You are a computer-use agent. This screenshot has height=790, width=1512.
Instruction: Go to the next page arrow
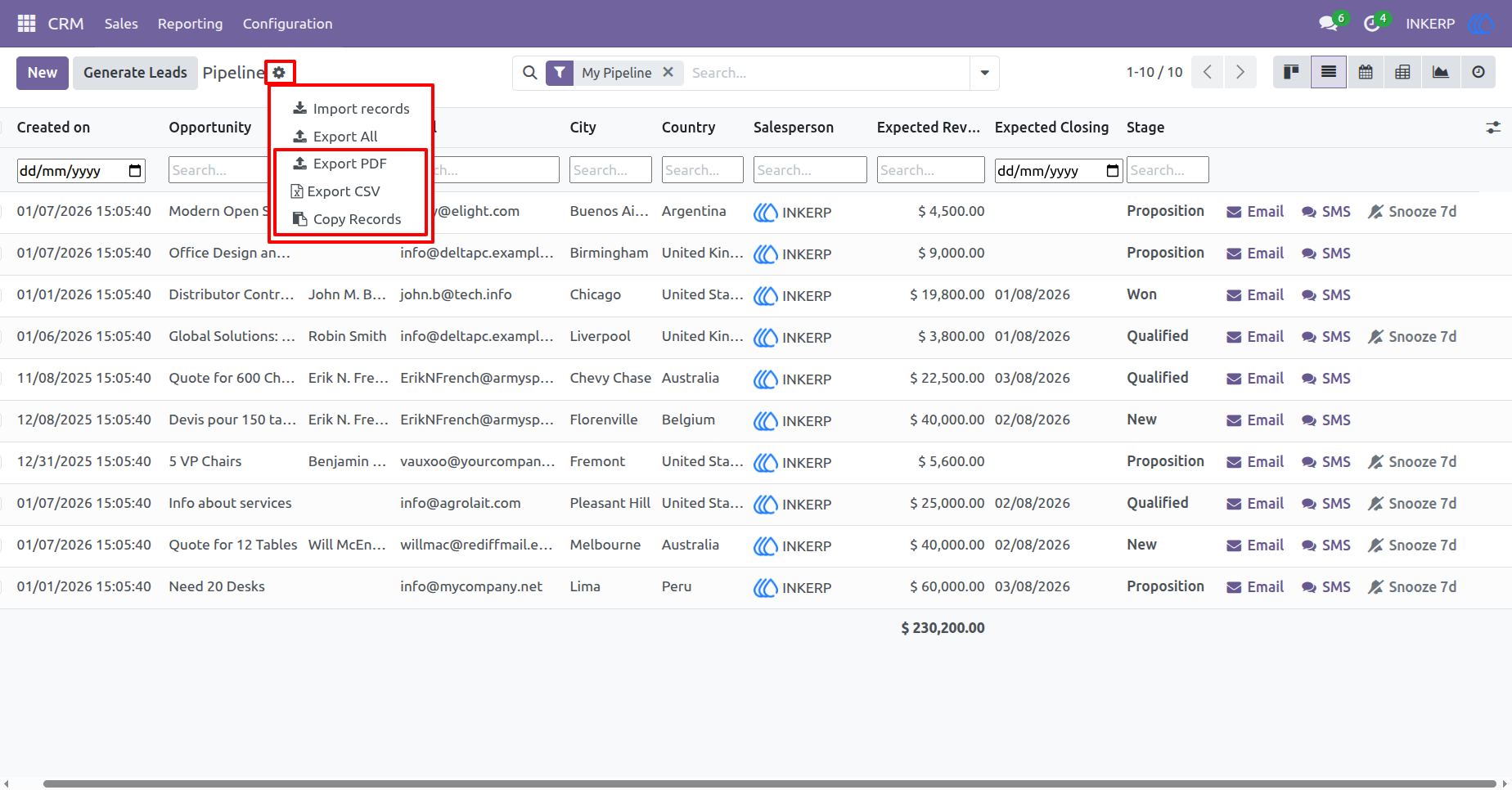tap(1240, 72)
